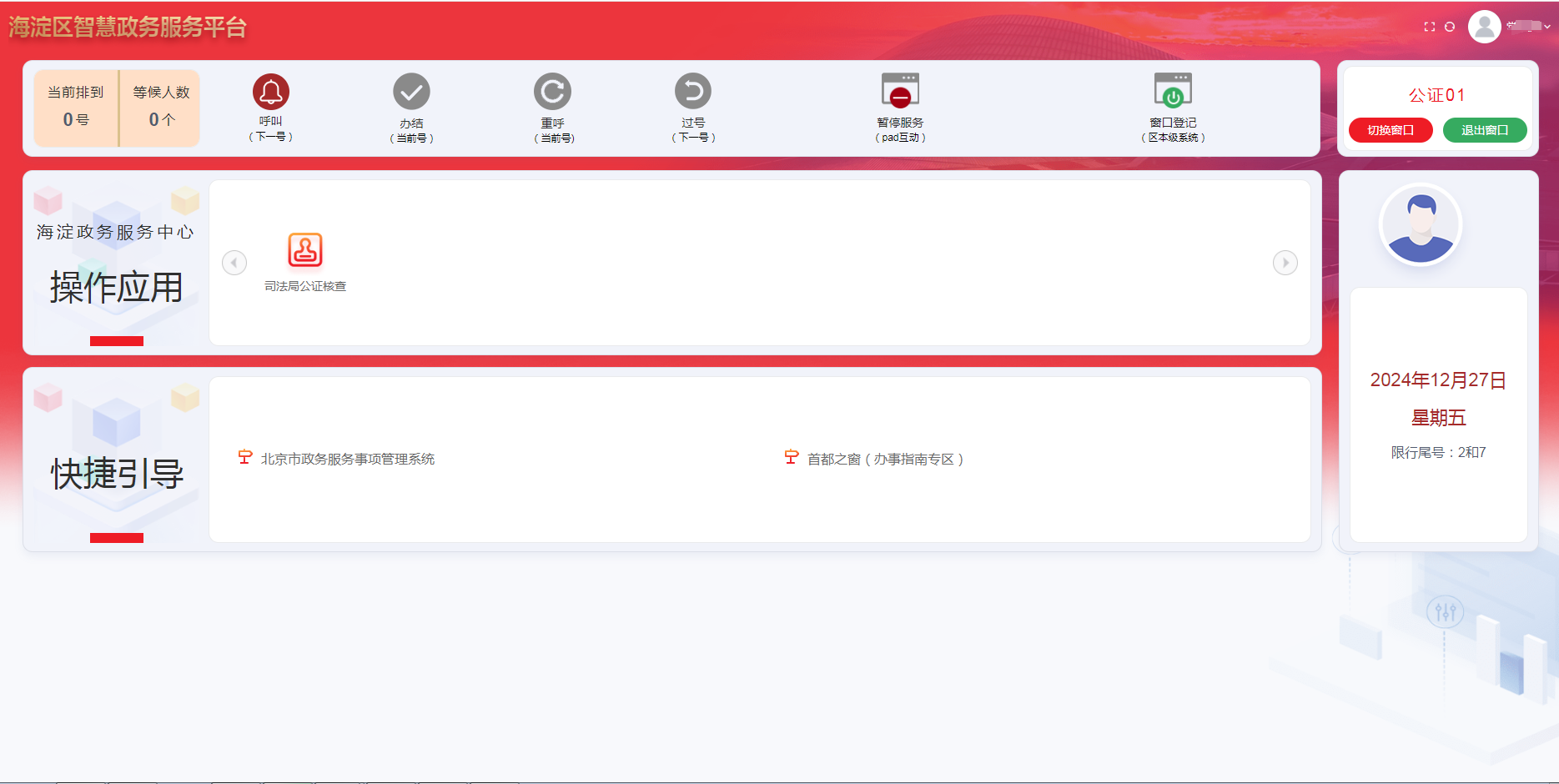1559x784 pixels.
Task: Click the 暂停服务 pause service icon
Action: (x=899, y=91)
